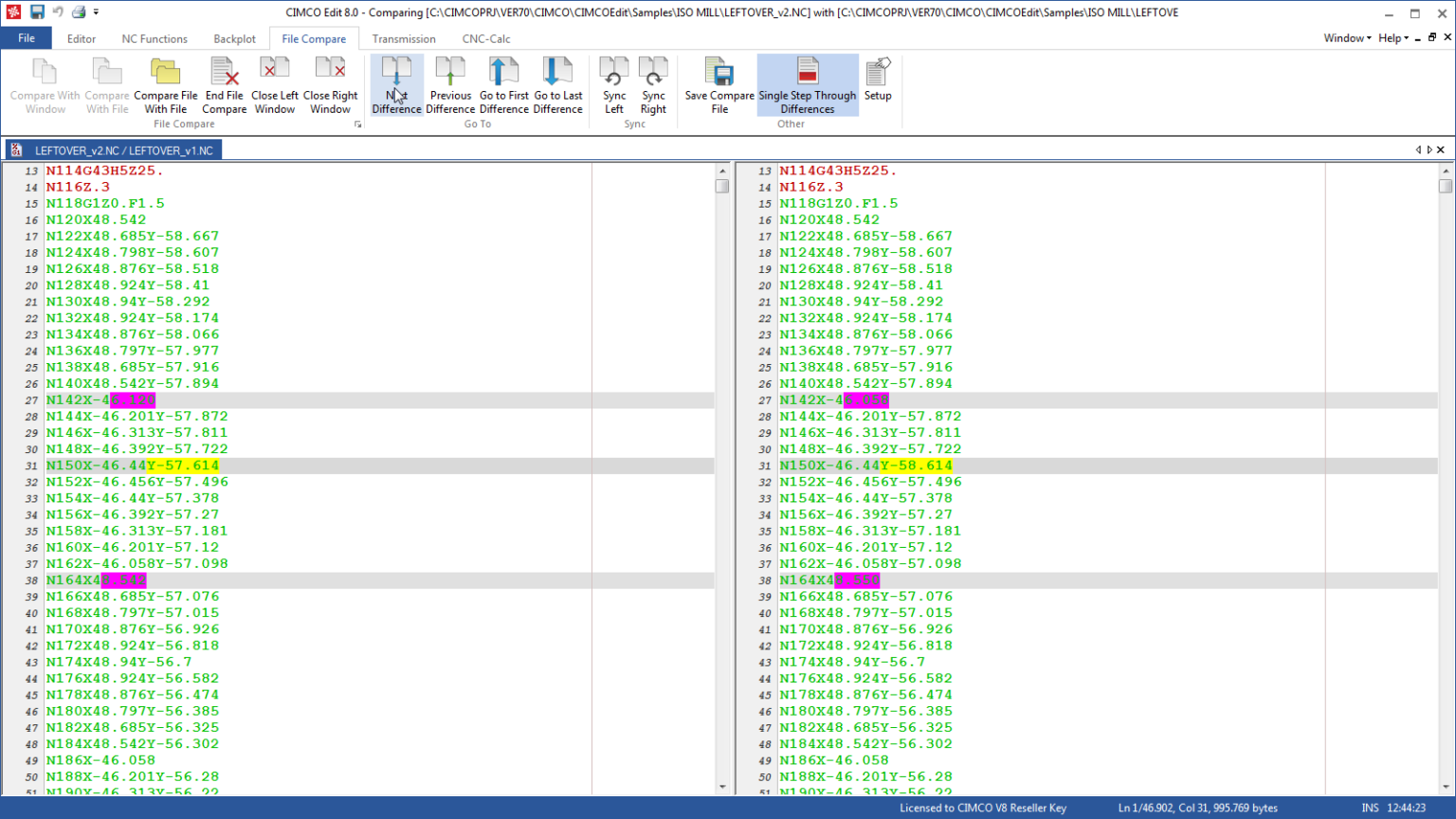Image resolution: width=1456 pixels, height=819 pixels.
Task: Click Go to First Difference
Action: click(503, 85)
